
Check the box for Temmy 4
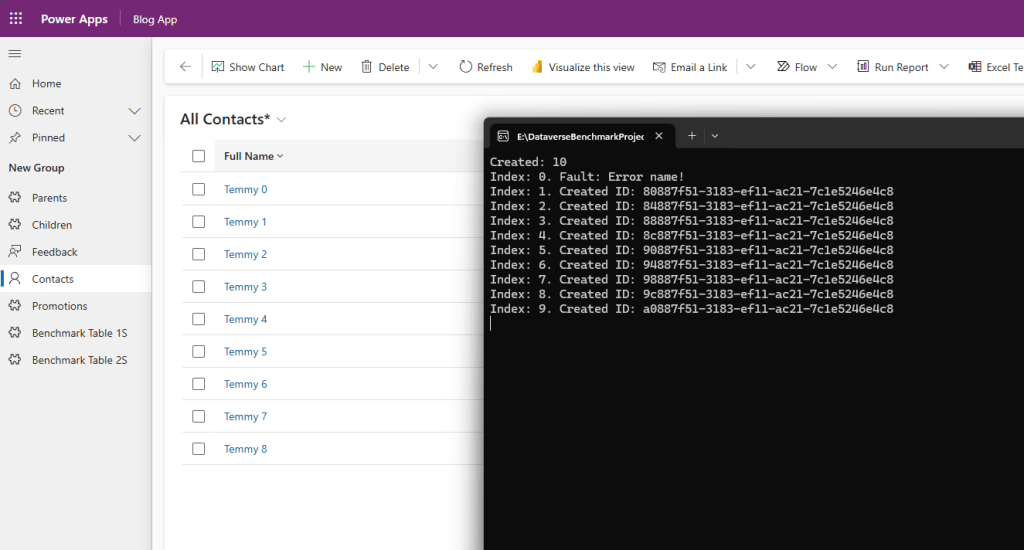pyautogui.click(x=199, y=319)
